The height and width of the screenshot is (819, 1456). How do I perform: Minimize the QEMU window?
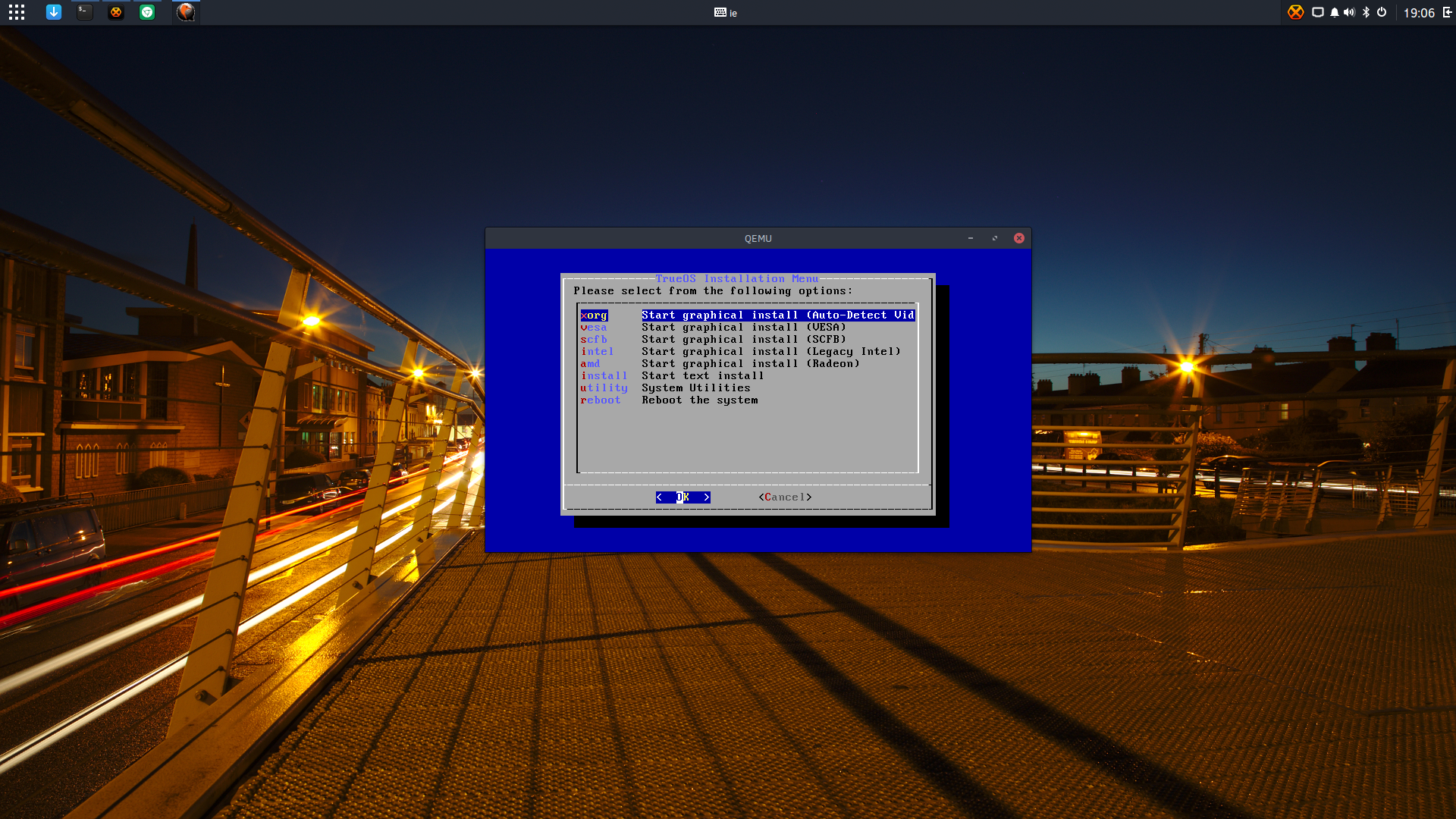[x=970, y=238]
